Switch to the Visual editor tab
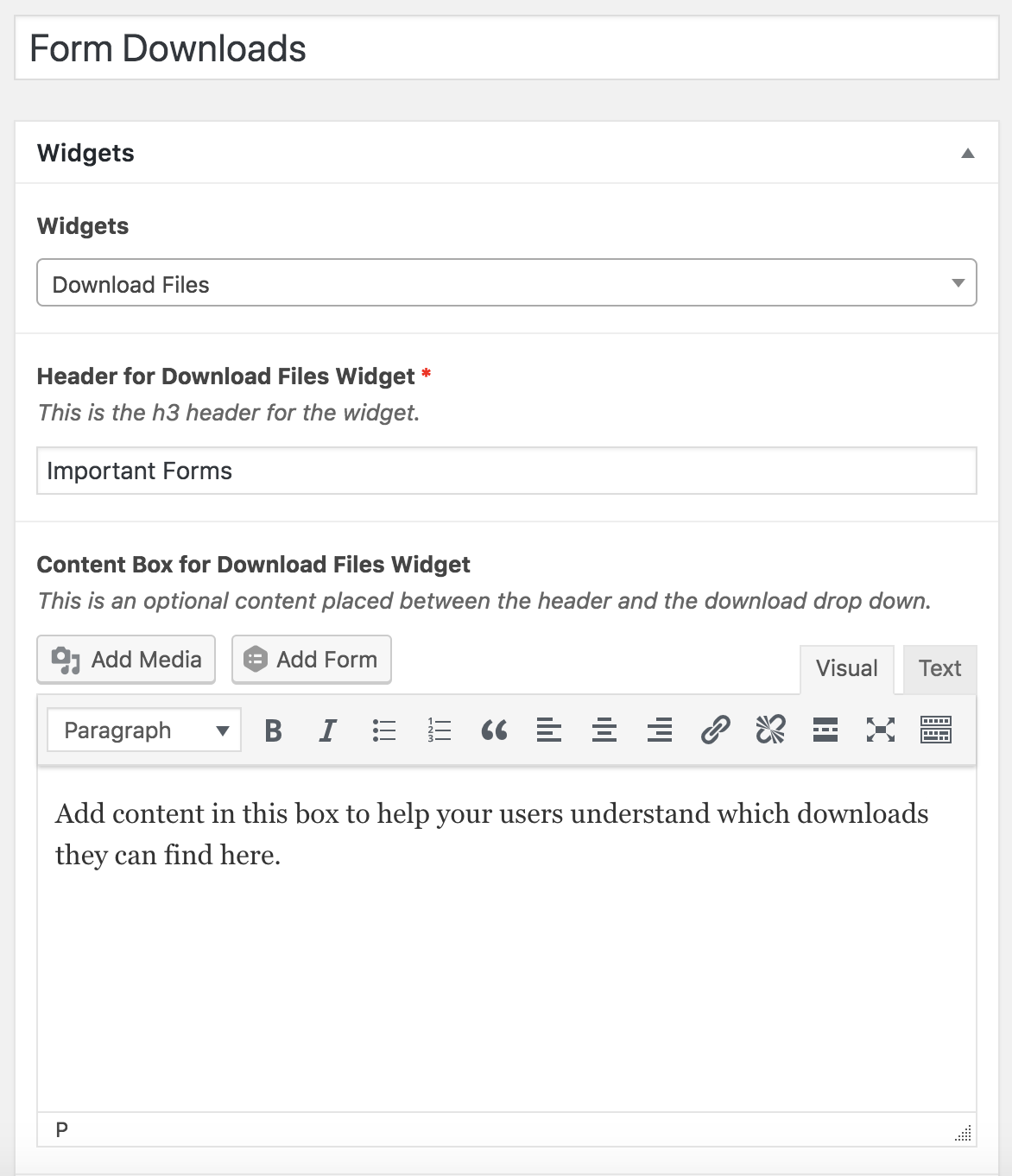The width and height of the screenshot is (1012, 1176). point(846,669)
